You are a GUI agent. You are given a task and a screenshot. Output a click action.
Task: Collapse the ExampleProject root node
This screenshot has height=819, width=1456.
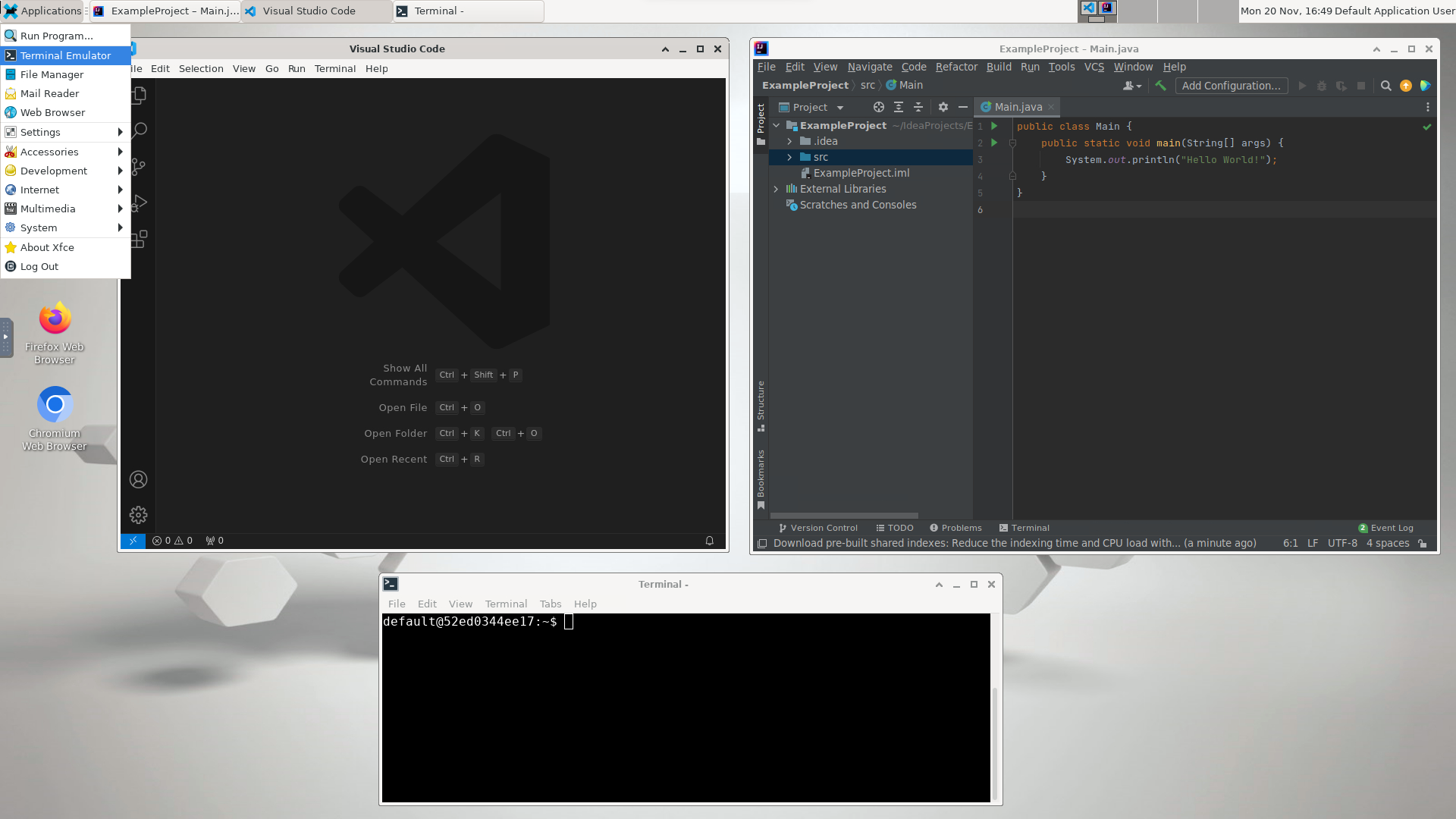click(x=776, y=125)
